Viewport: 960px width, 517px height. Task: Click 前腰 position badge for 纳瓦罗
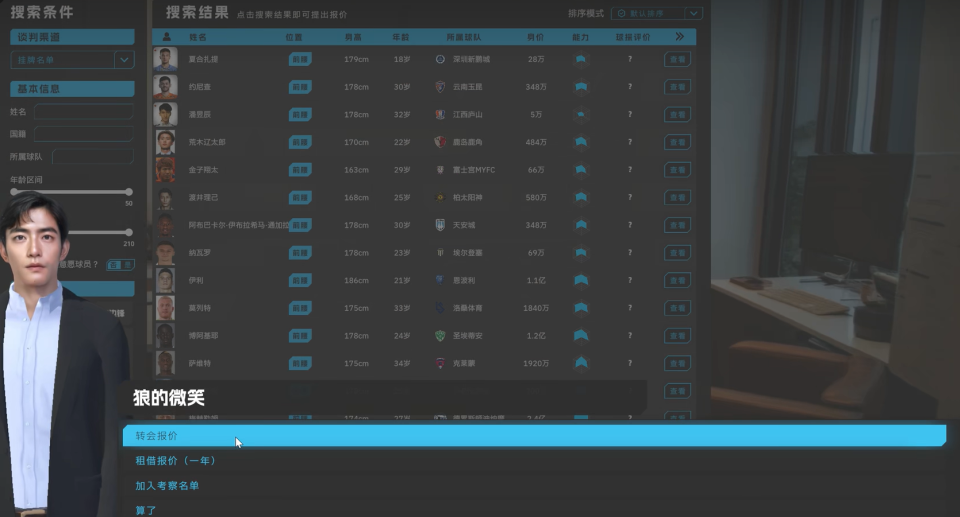[300, 252]
